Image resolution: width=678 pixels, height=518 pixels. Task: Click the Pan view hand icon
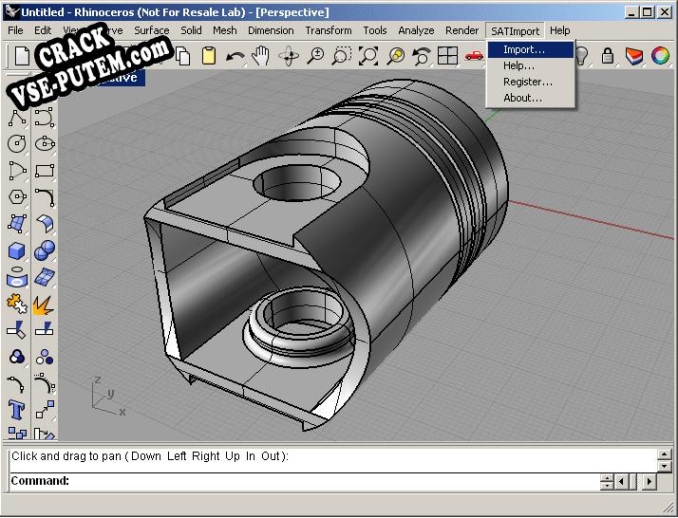[261, 56]
